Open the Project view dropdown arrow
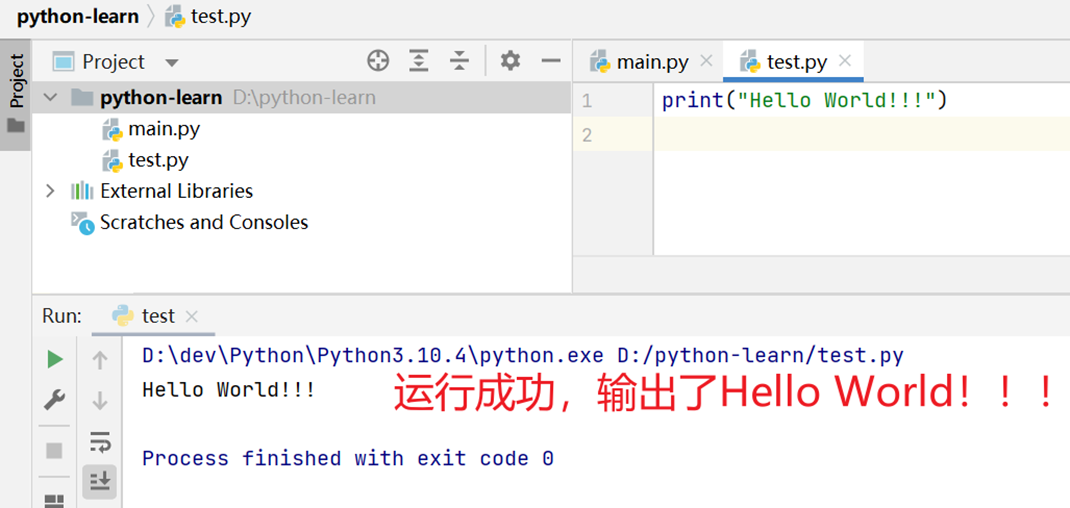1070x508 pixels. (172, 63)
